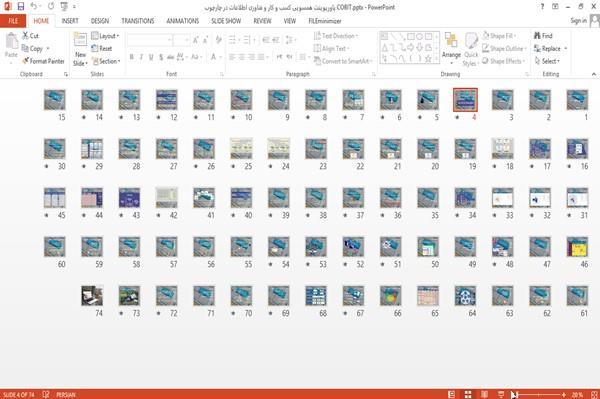Save the presentation from the quick access toolbar
The width and height of the screenshot is (600, 399).
(x=21, y=7)
